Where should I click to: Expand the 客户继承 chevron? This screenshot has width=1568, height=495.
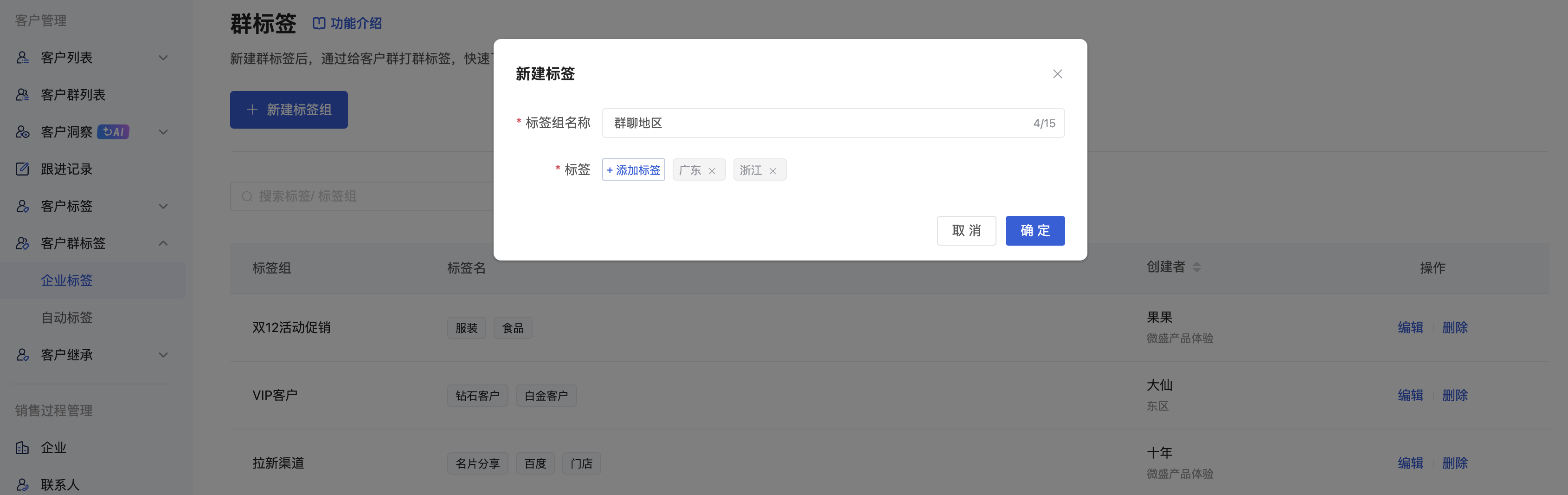click(163, 355)
